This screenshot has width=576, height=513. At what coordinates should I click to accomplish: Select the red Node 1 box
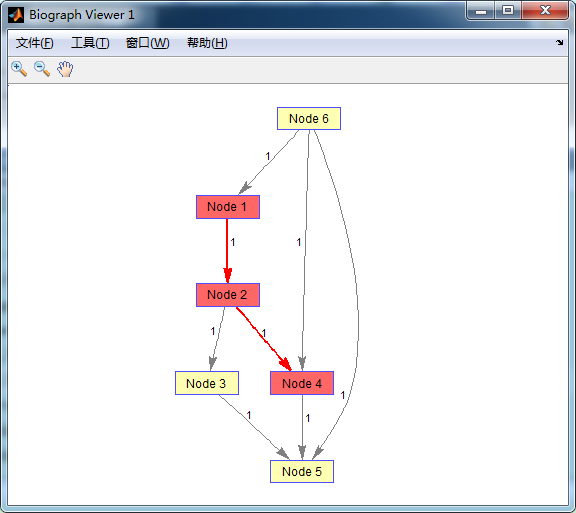click(228, 207)
